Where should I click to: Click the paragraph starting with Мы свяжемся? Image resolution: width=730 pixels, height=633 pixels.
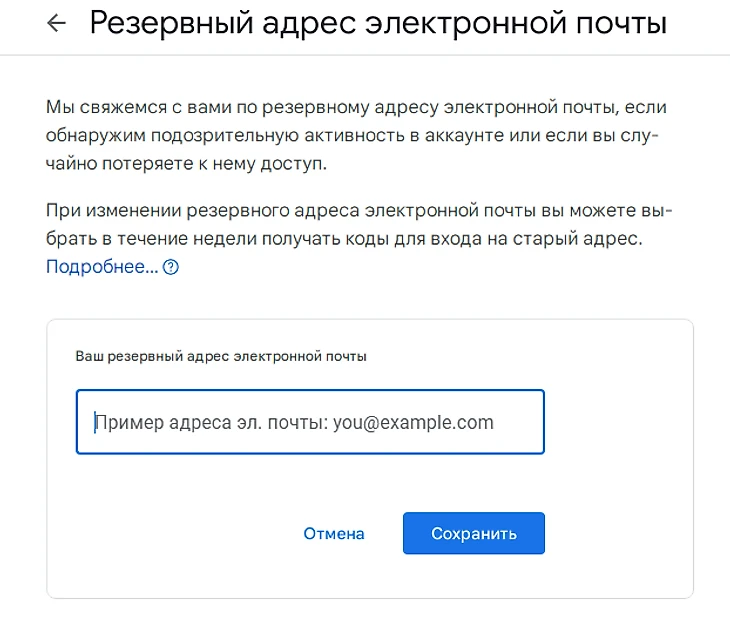357,135
